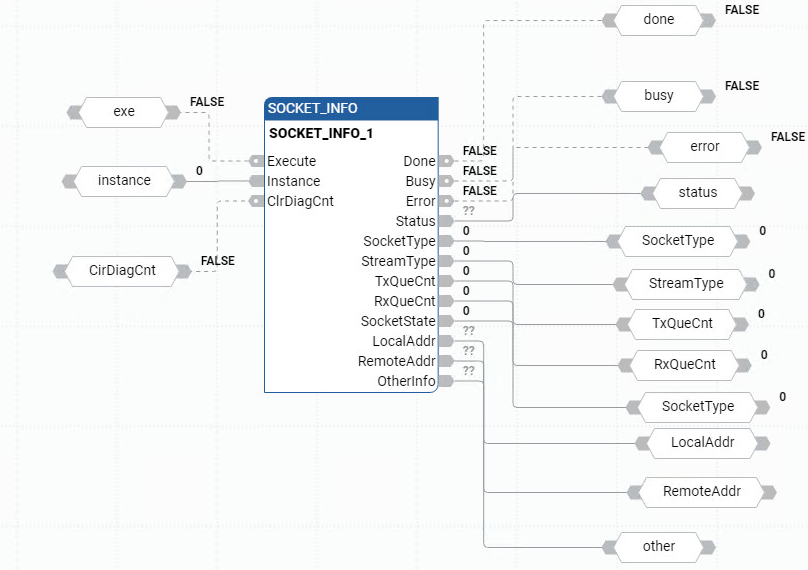808x570 pixels.
Task: Select the "exe" variable block
Action: point(123,112)
